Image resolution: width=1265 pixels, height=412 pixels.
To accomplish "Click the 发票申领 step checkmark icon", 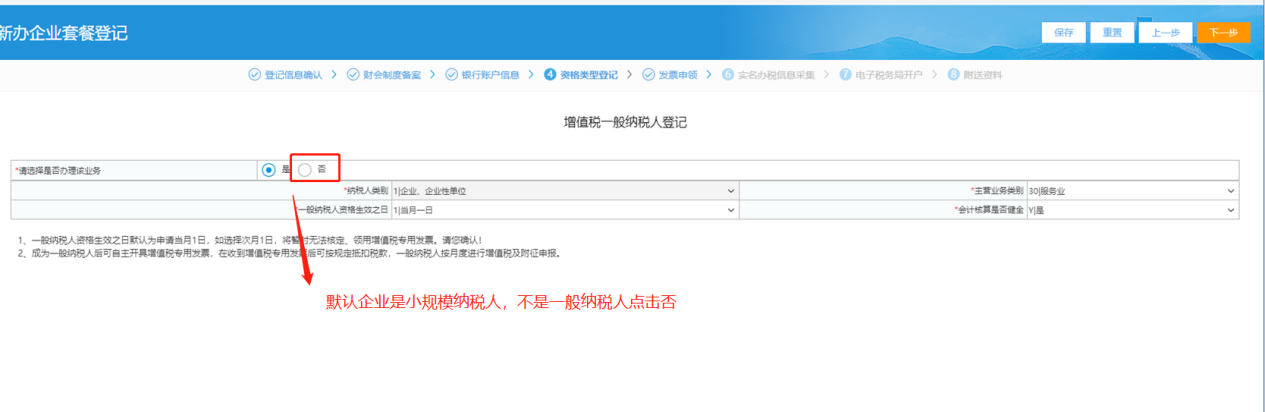I will pos(649,75).
